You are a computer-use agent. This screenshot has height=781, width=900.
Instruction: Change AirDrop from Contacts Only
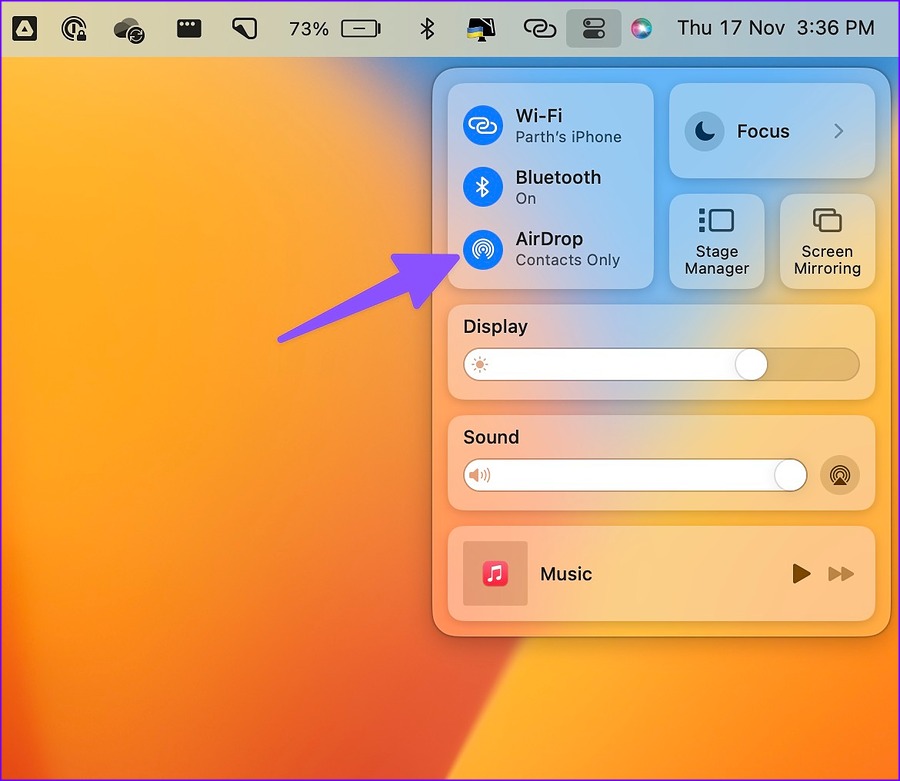click(x=550, y=249)
